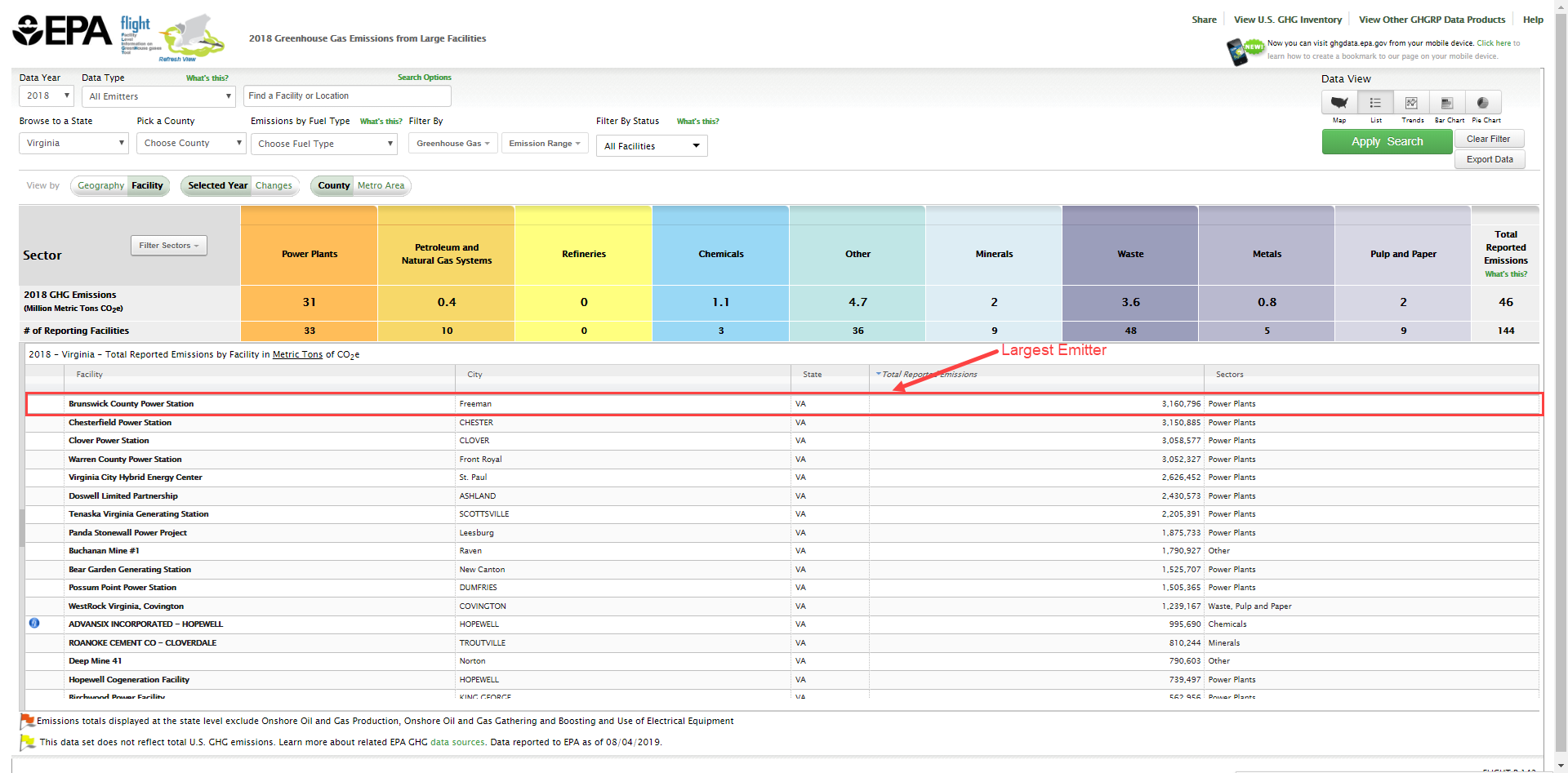
Task: Sort by Total Reported Emissions column
Action: [x=929, y=375]
